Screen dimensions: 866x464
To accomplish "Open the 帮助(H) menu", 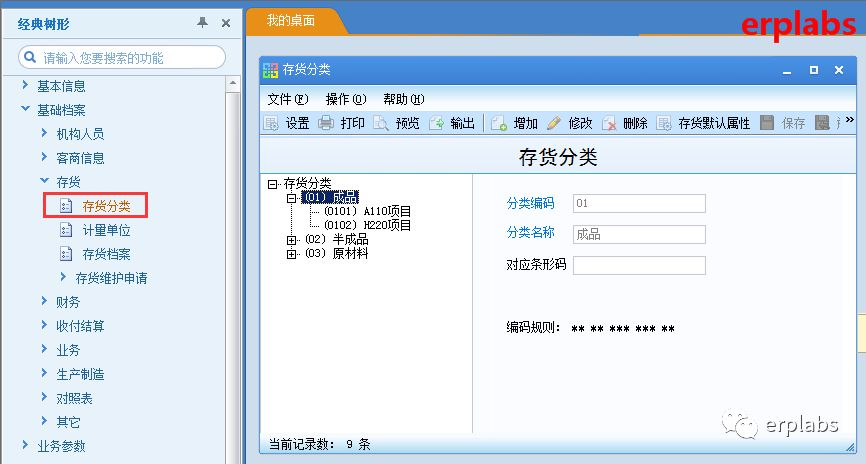I will pos(404,99).
